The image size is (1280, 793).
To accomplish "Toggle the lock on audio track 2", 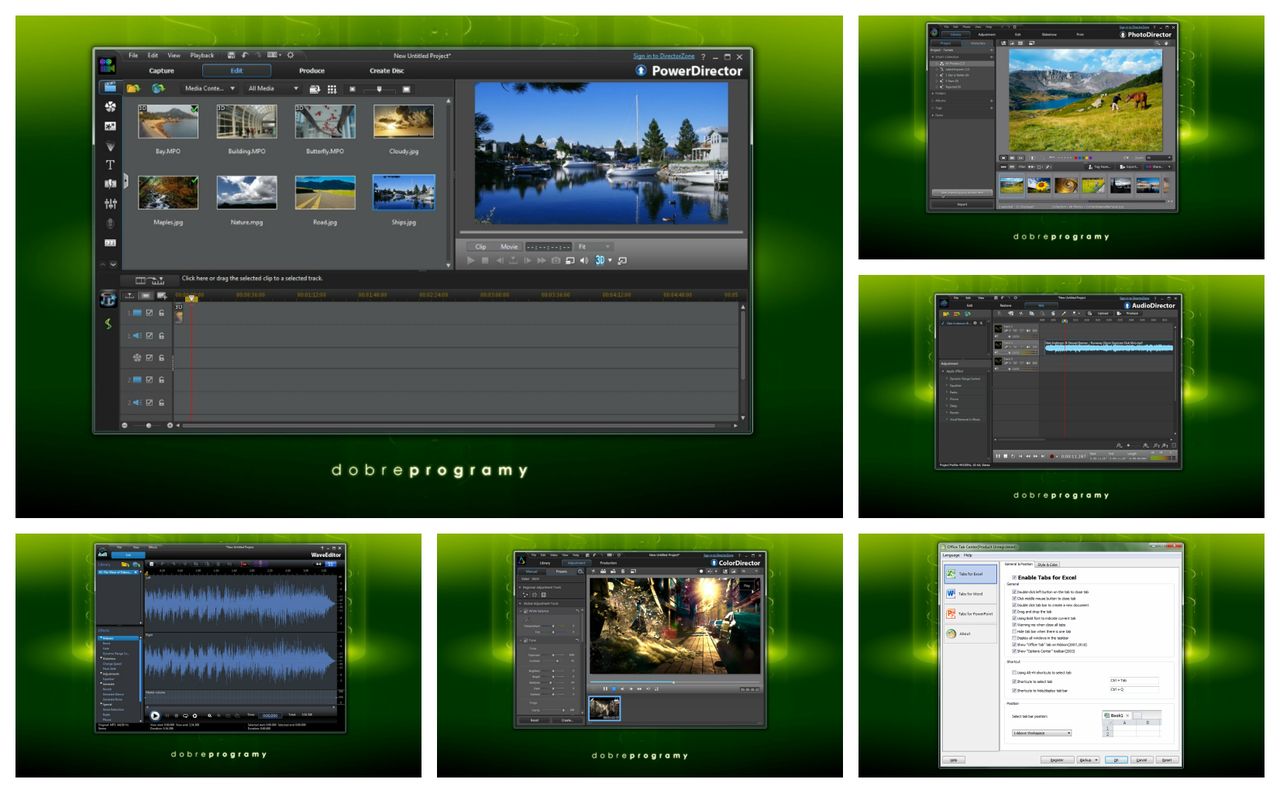I will click(x=161, y=402).
